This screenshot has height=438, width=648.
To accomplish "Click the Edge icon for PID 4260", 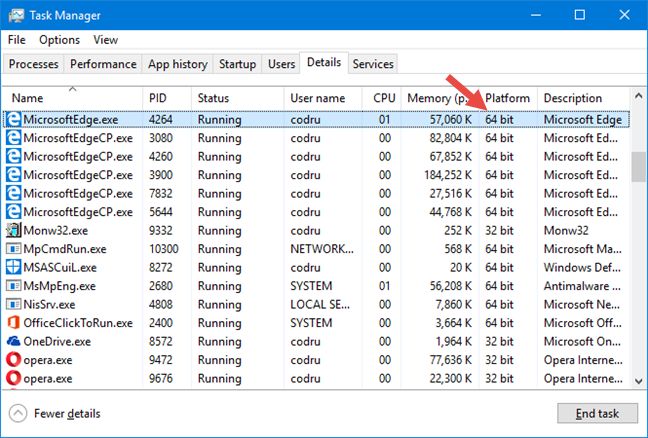I will coord(13,157).
